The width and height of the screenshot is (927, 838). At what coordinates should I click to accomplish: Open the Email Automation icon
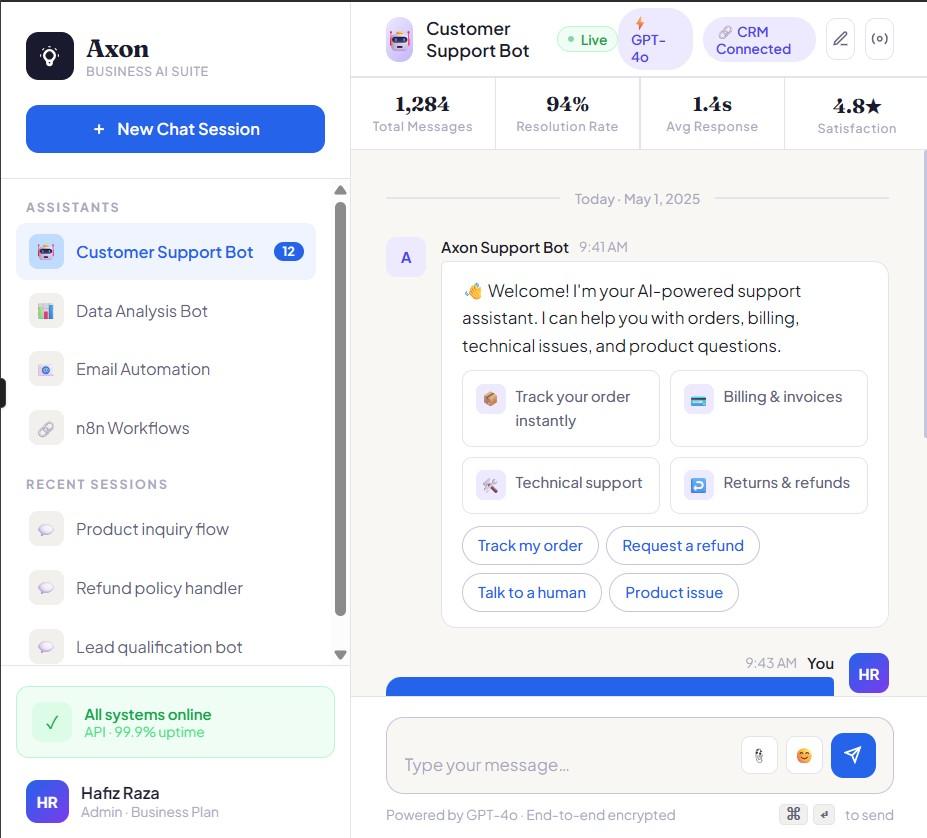[x=46, y=369]
